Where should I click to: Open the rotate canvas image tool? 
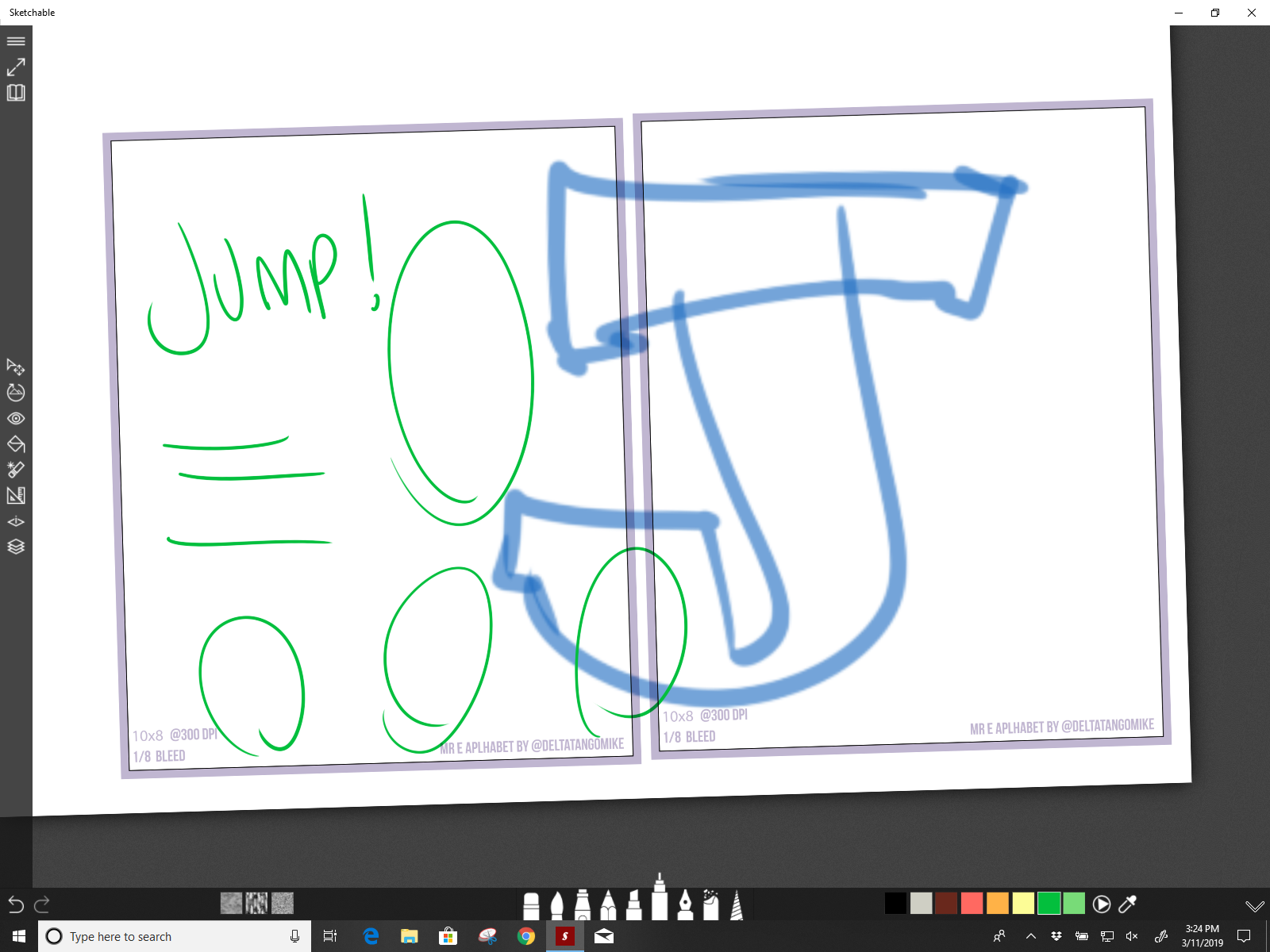[x=16, y=392]
